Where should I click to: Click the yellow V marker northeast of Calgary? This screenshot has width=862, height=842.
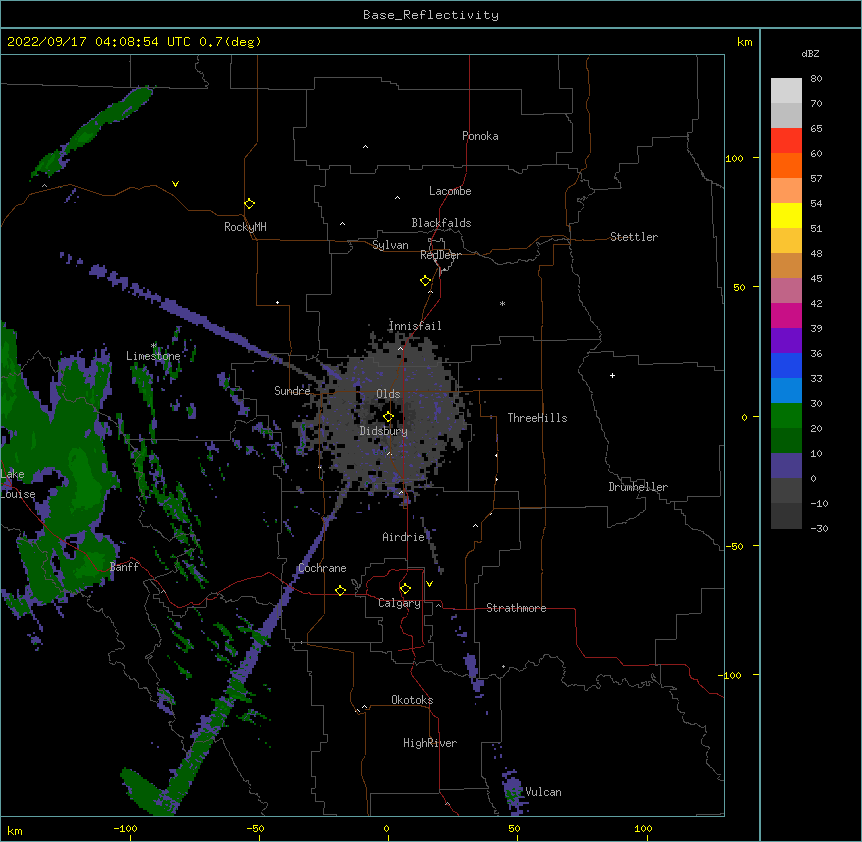coord(429,584)
